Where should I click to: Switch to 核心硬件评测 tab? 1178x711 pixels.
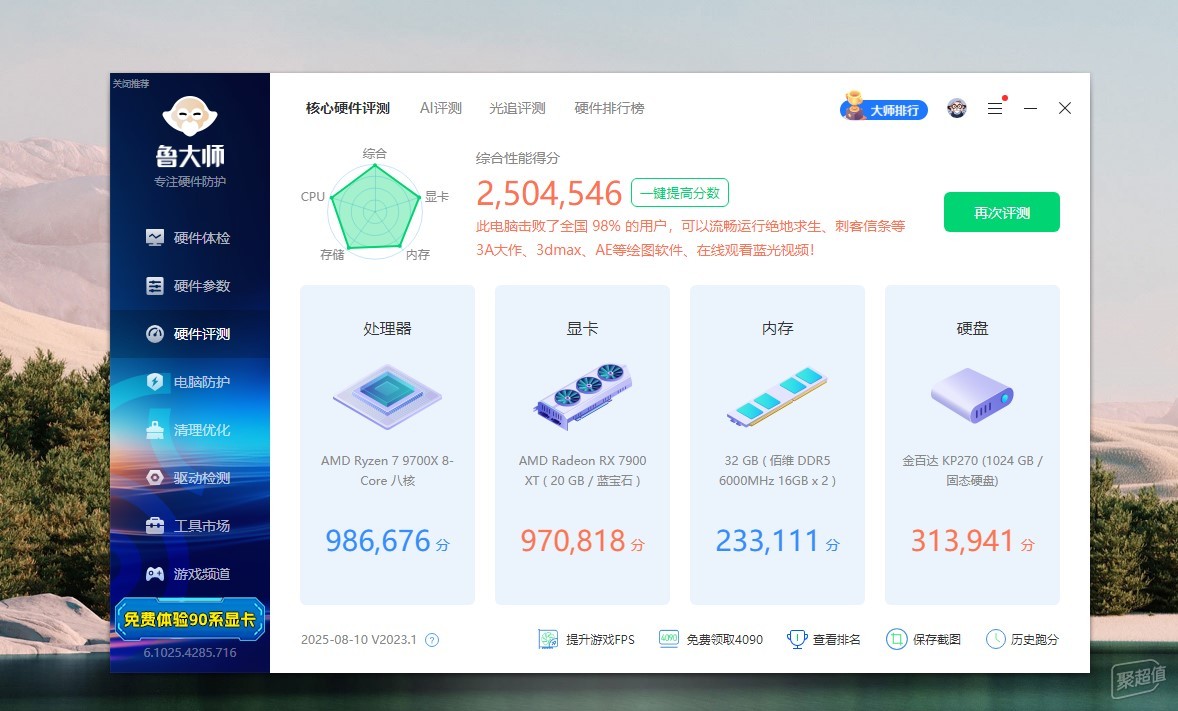348,108
